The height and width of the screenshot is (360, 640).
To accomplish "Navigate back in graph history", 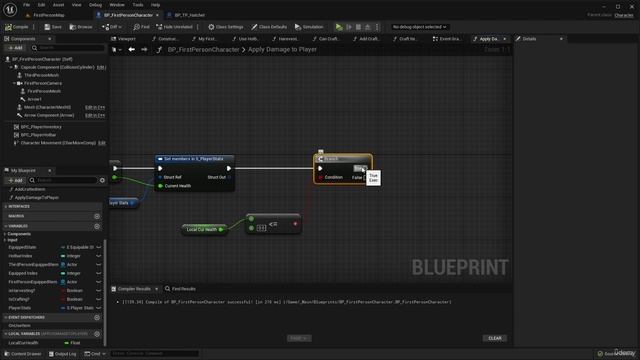I will tap(131, 49).
